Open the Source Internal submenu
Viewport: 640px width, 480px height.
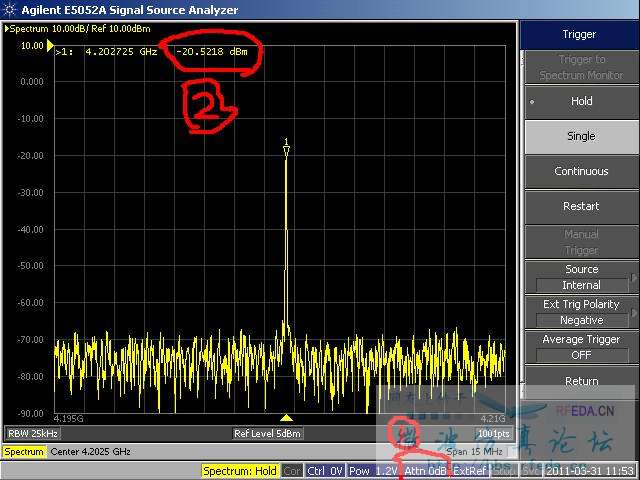click(x=581, y=278)
